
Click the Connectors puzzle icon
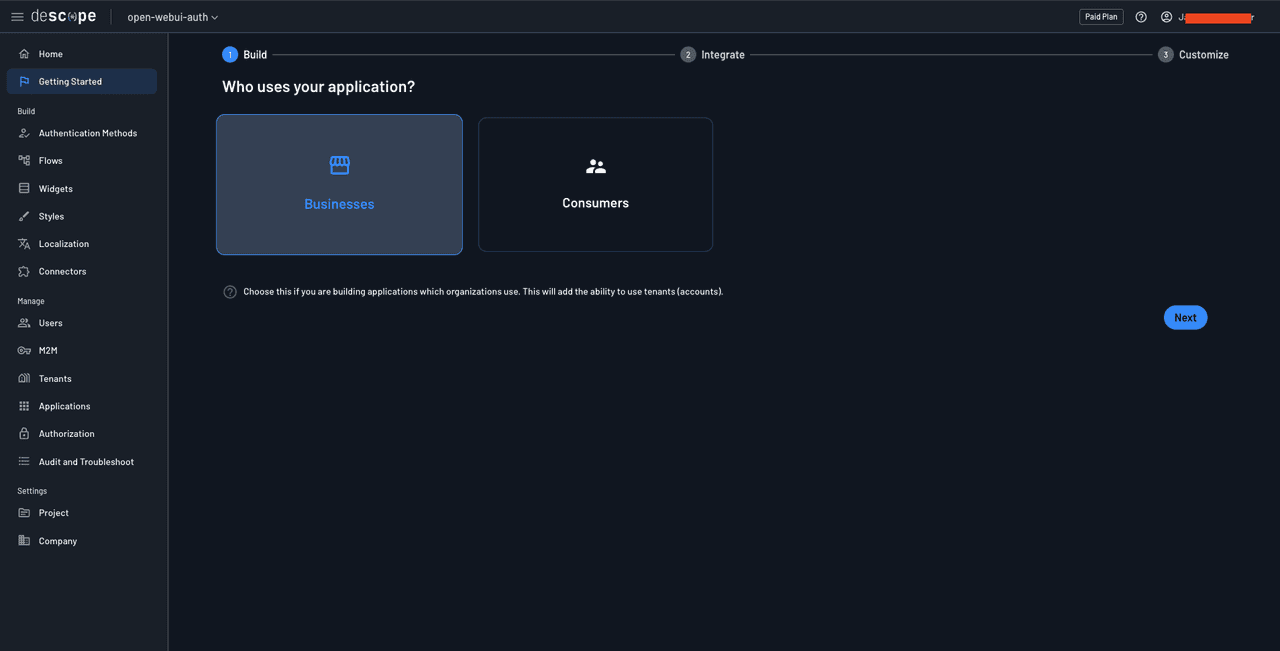(24, 271)
